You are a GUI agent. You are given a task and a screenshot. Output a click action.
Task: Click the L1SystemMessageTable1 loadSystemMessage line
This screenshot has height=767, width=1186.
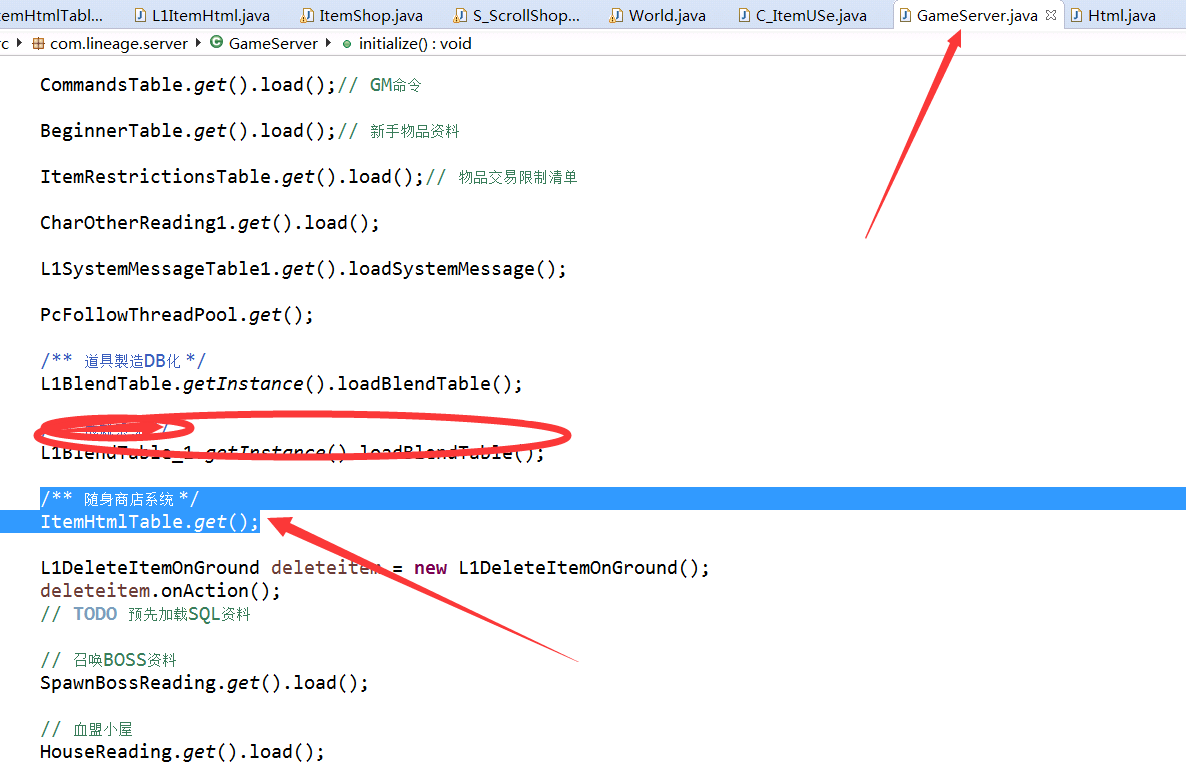click(x=303, y=269)
